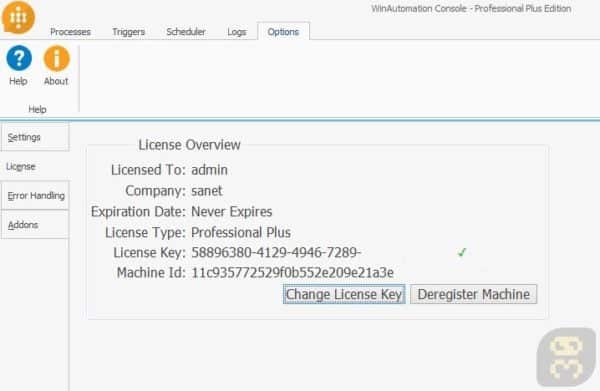This screenshot has width=600, height=391.
Task: Switch to the Triggers tab
Action: pyautogui.click(x=129, y=32)
